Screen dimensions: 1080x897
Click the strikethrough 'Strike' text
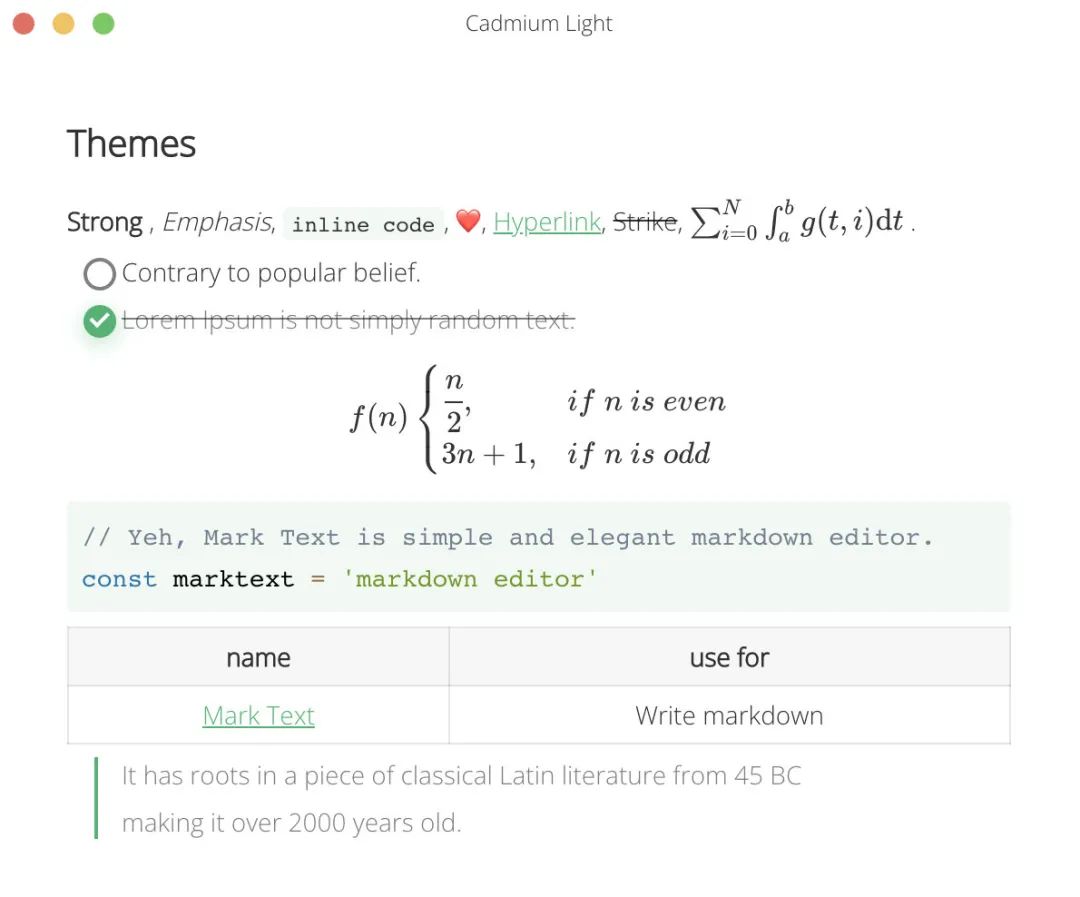(x=644, y=222)
